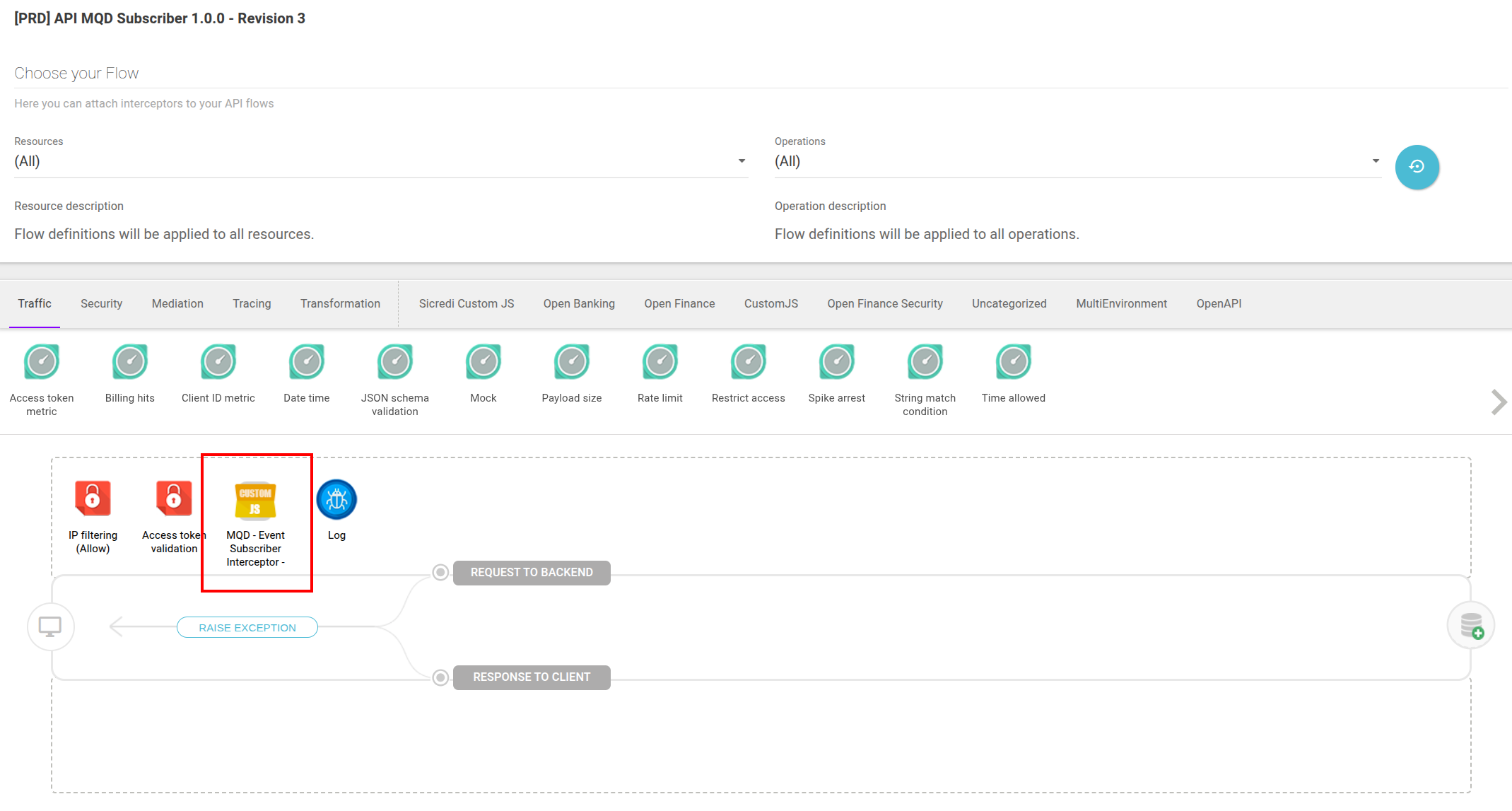The image size is (1512, 811).
Task: Expand the Operations dropdown
Action: pyautogui.click(x=1376, y=161)
